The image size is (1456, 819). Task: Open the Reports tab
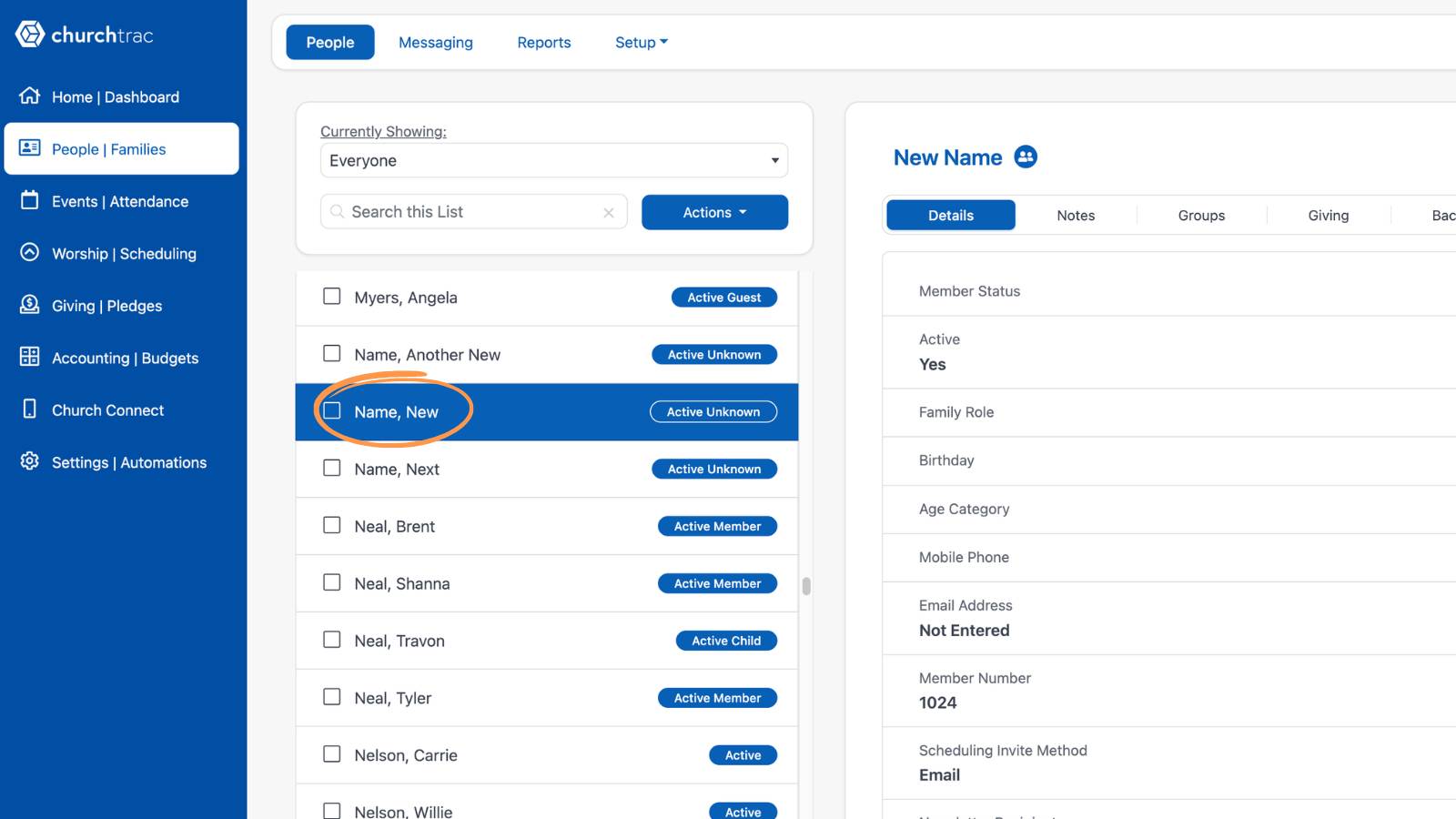coord(544,43)
